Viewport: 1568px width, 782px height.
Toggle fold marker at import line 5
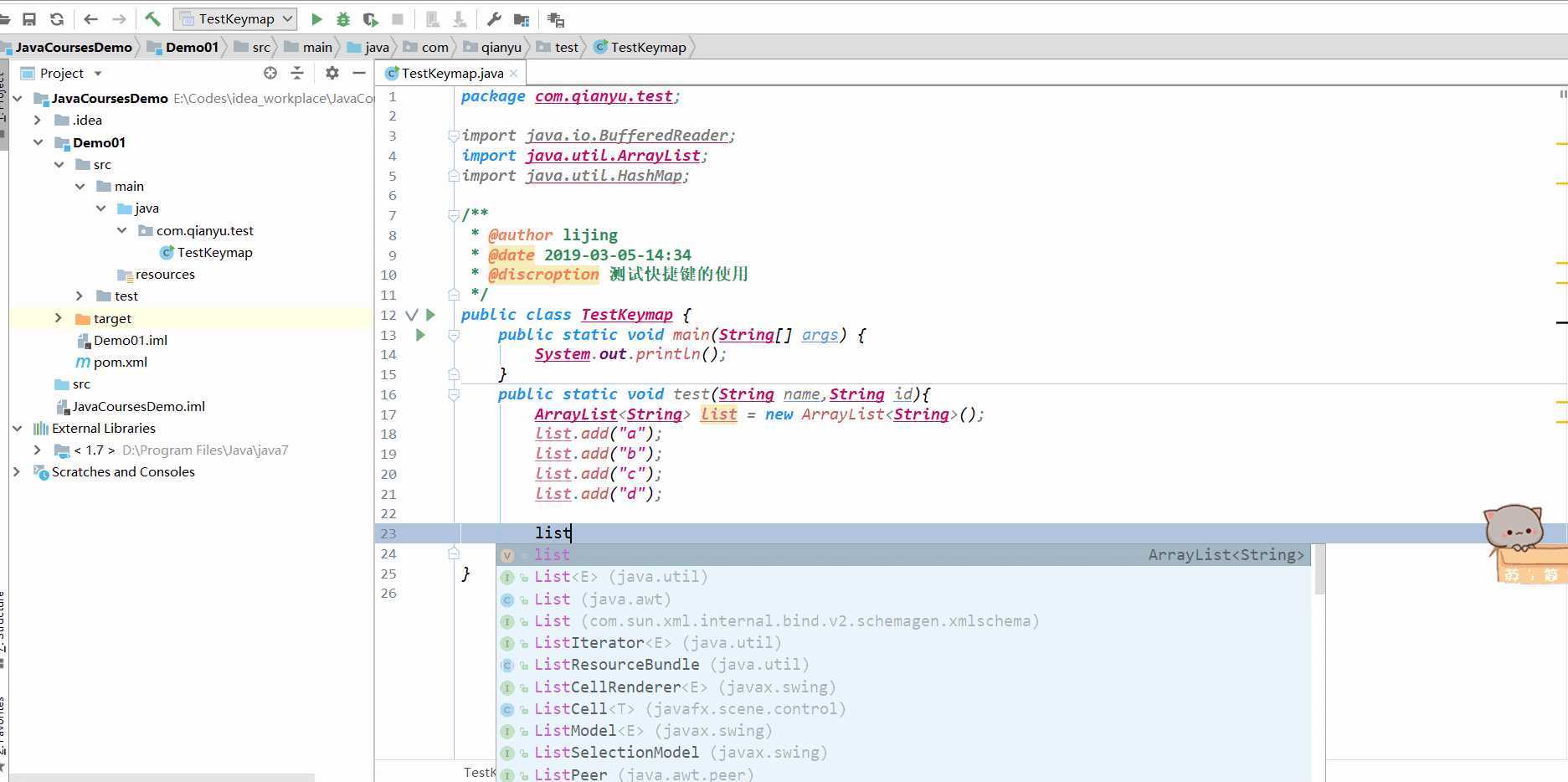(454, 176)
